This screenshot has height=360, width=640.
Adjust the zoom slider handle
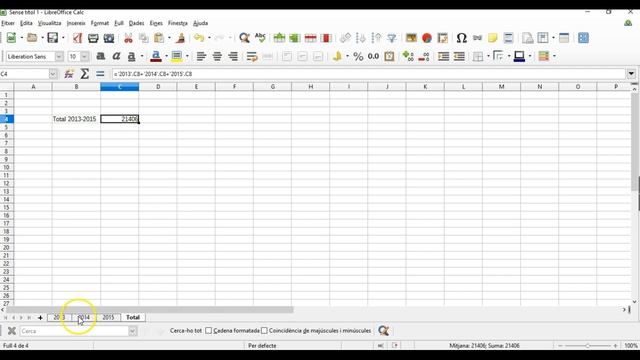pos(587,346)
